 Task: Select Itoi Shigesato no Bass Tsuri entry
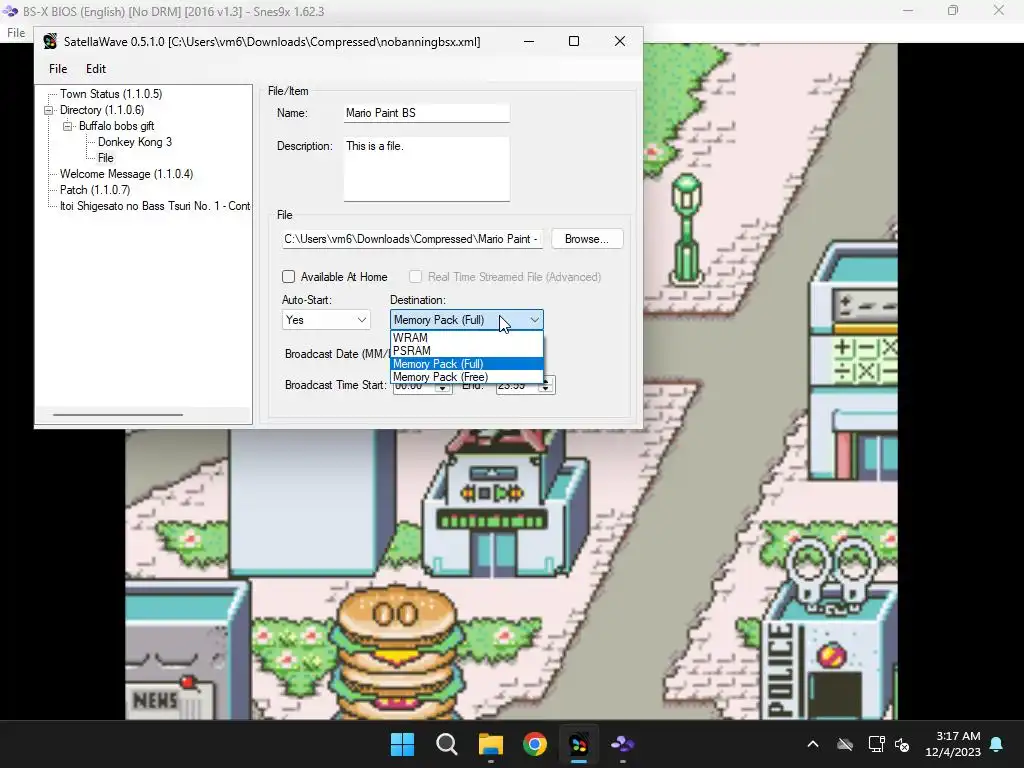point(155,206)
